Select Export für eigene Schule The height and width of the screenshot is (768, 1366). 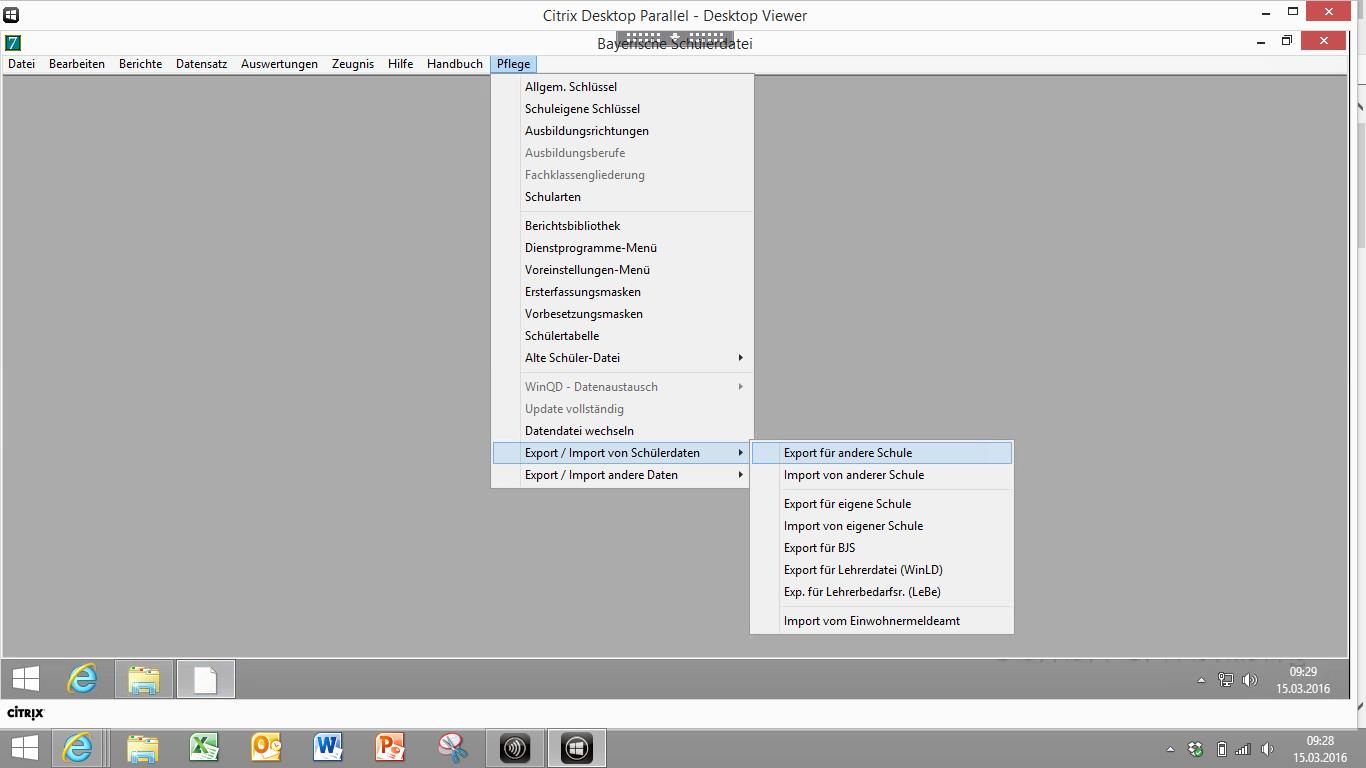pyautogui.click(x=882, y=504)
